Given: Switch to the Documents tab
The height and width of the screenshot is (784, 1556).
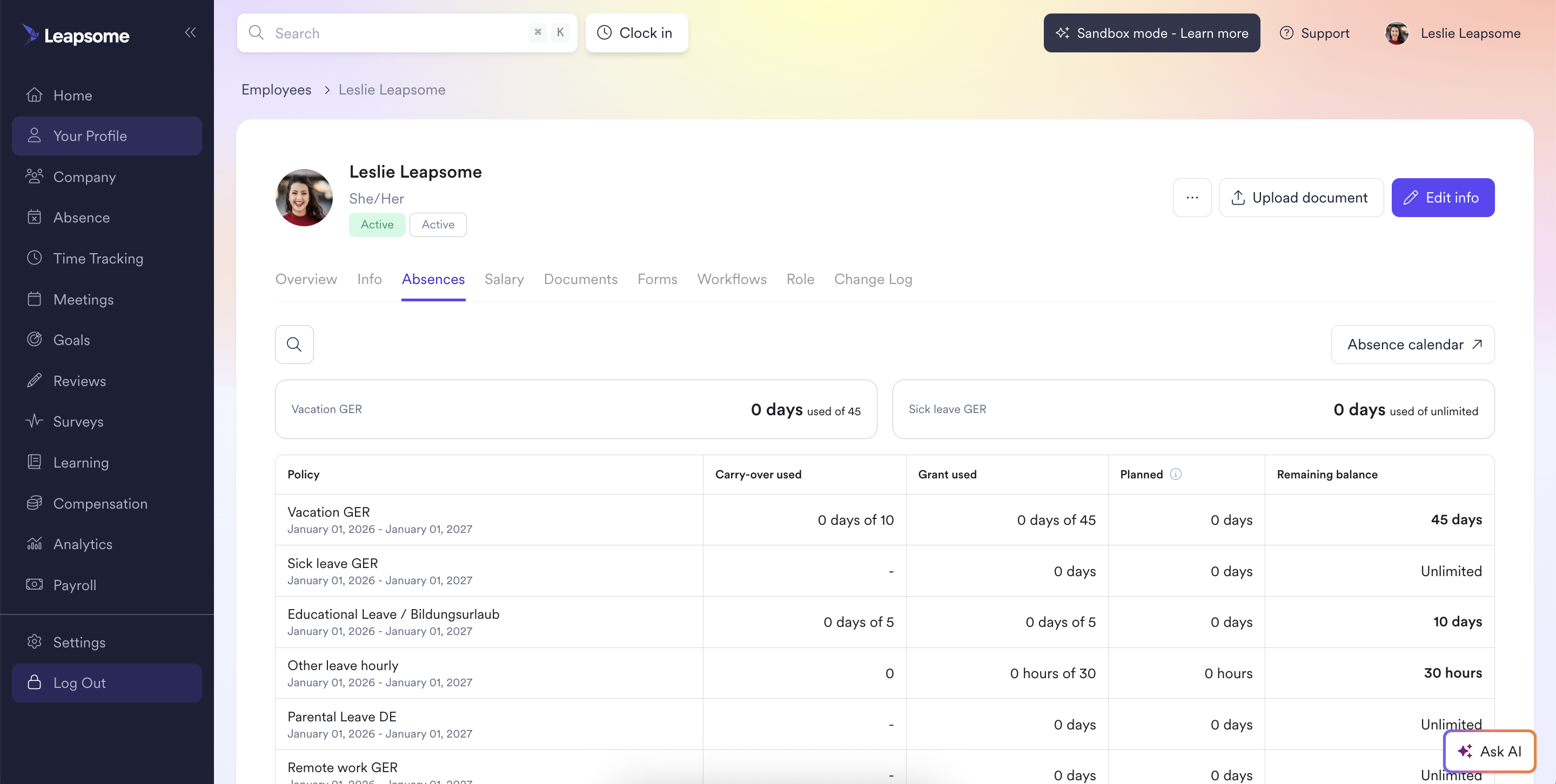Looking at the screenshot, I should click(x=580, y=280).
